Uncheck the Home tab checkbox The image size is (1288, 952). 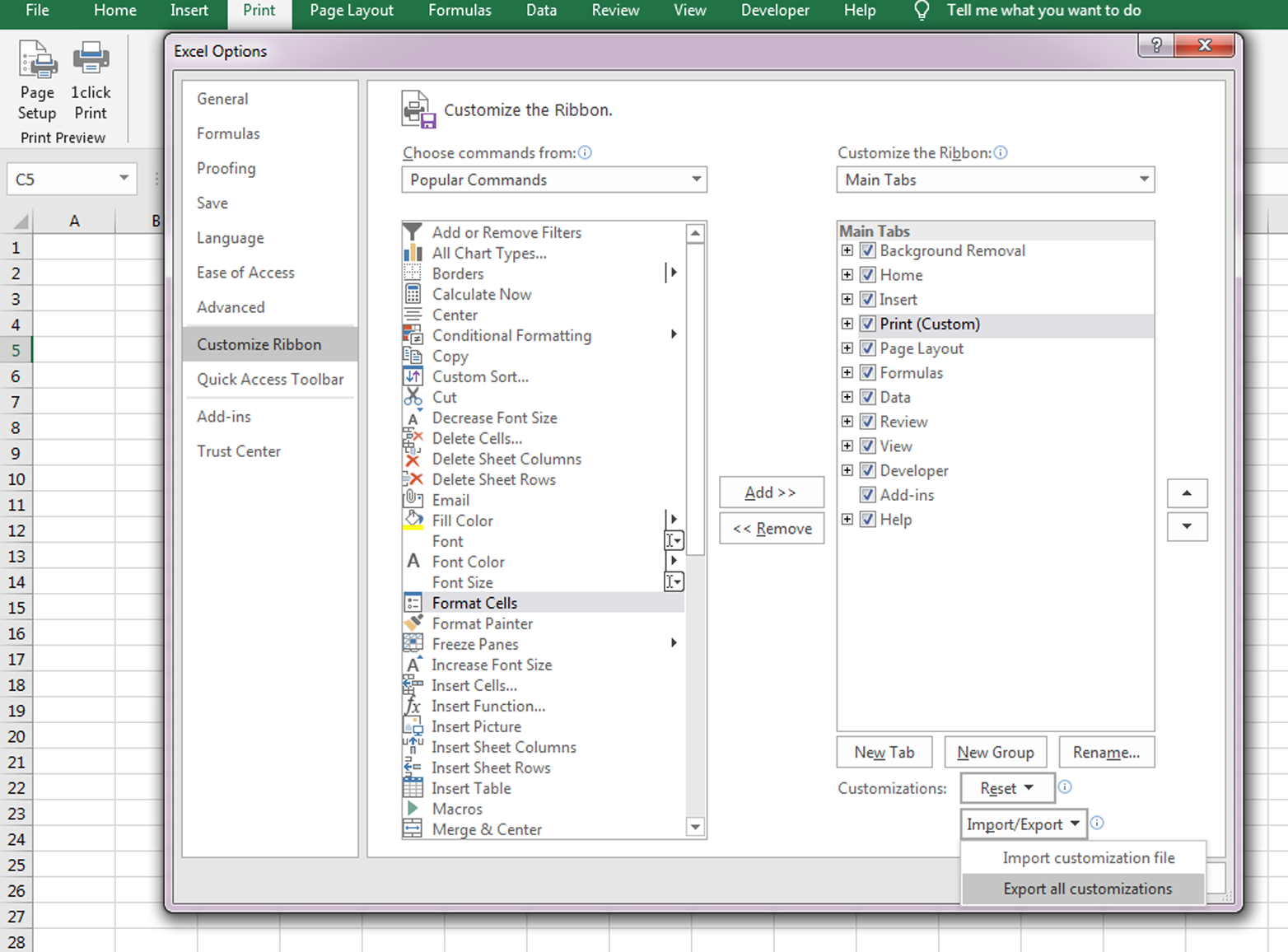[868, 275]
